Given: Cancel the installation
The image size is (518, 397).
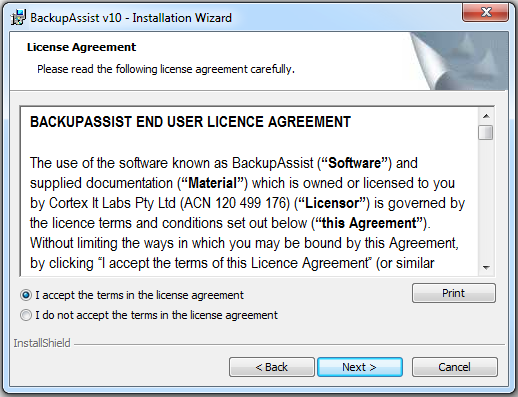Looking at the screenshot, I should 454,367.
